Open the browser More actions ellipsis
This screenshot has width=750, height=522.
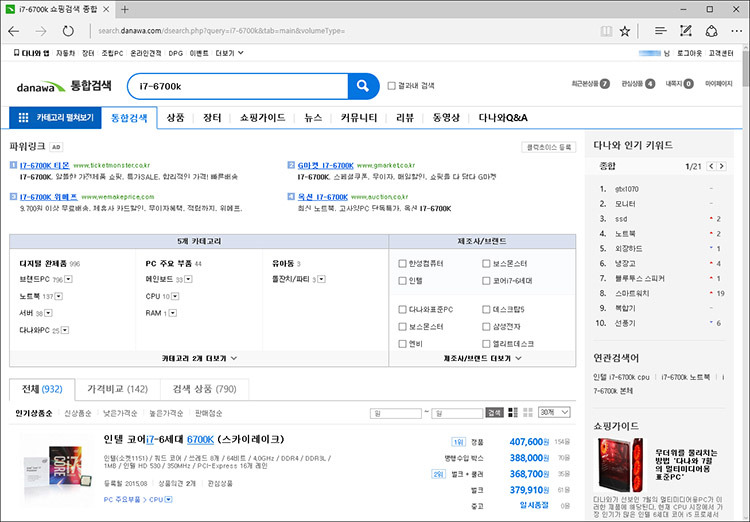coord(737,31)
